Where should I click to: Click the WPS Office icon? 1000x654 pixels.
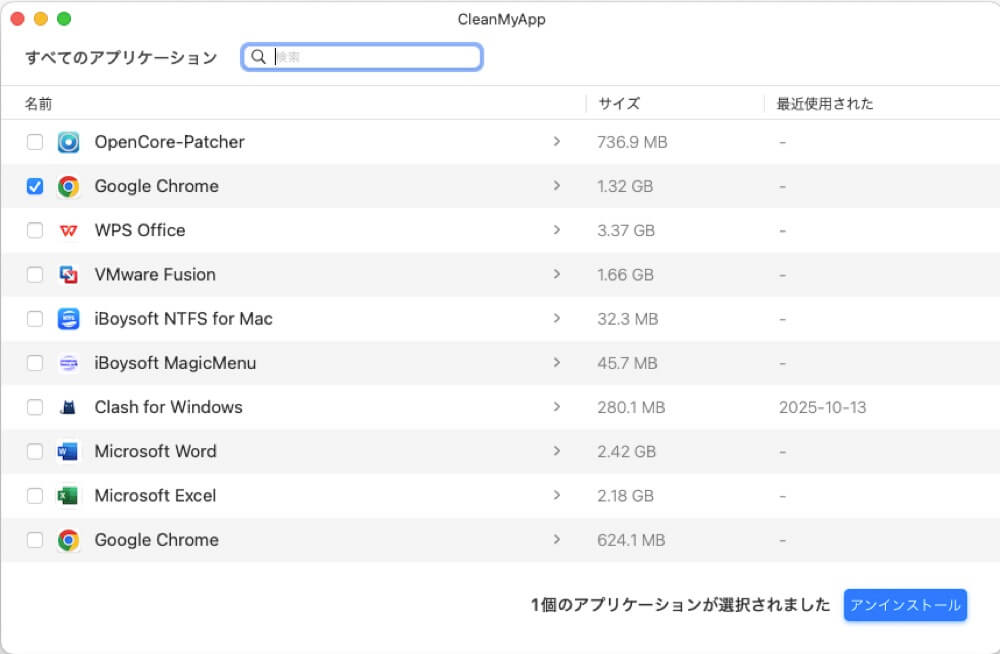click(68, 230)
